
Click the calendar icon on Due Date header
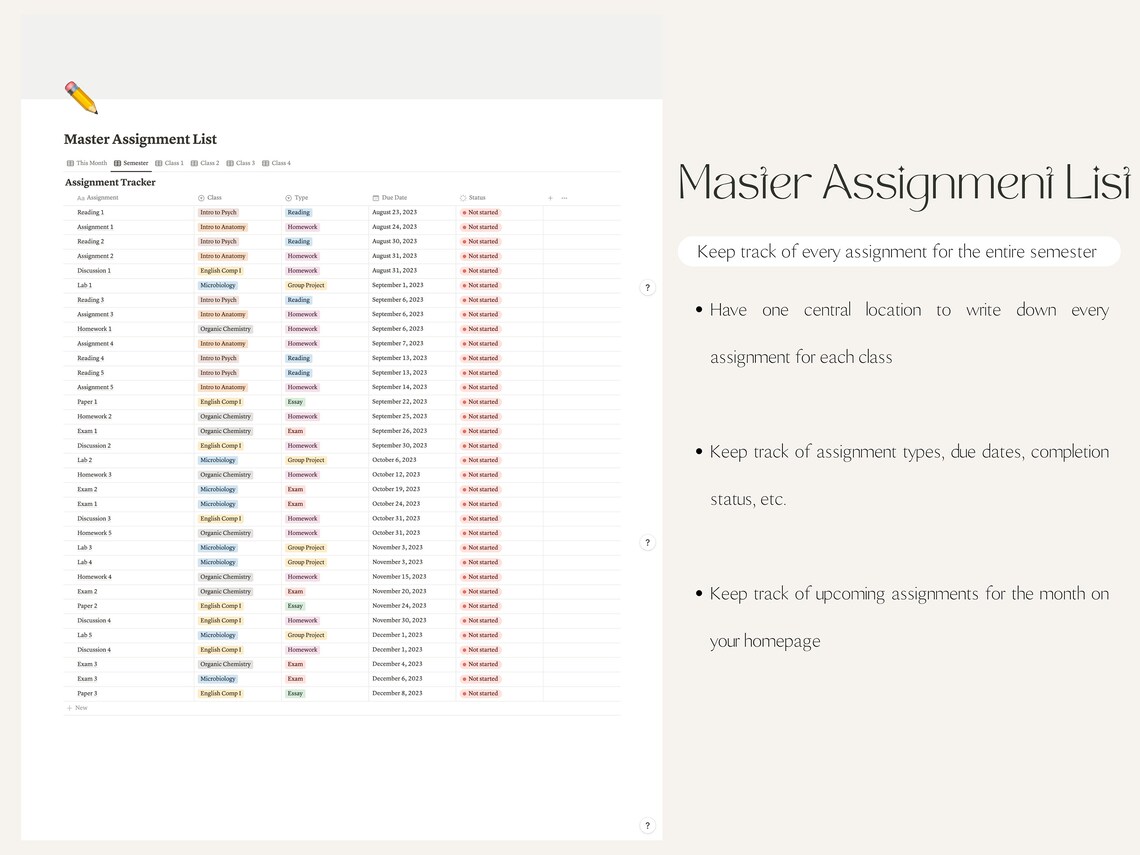click(376, 197)
